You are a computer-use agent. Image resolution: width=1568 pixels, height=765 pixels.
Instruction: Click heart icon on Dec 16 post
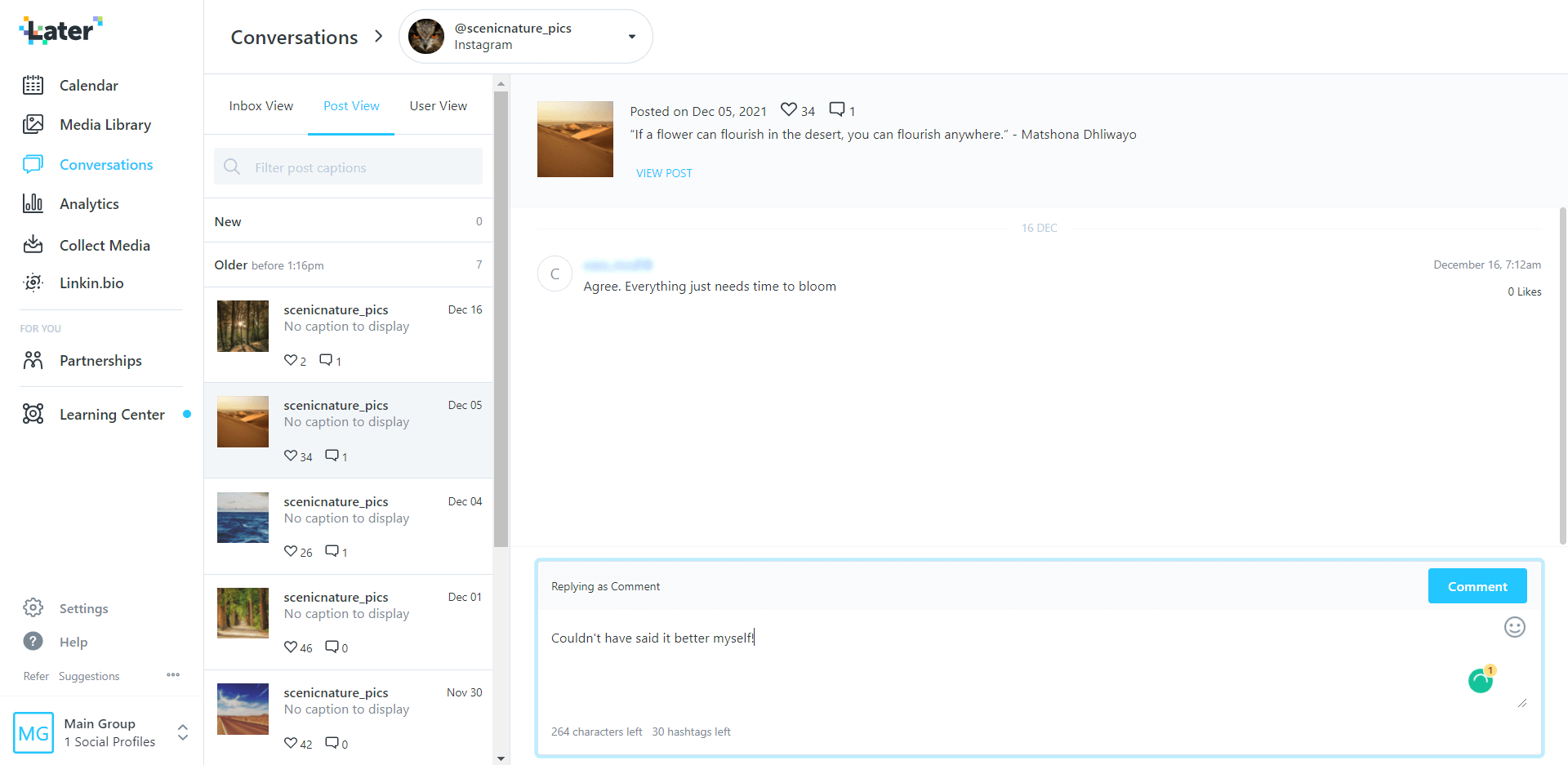point(290,360)
